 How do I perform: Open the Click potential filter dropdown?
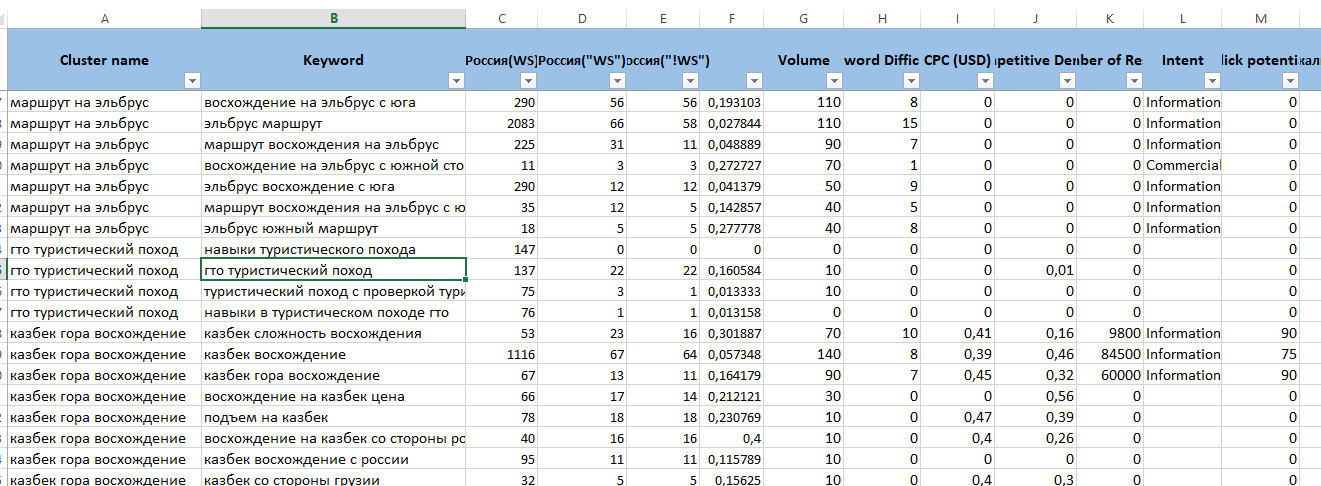pyautogui.click(x=1290, y=81)
